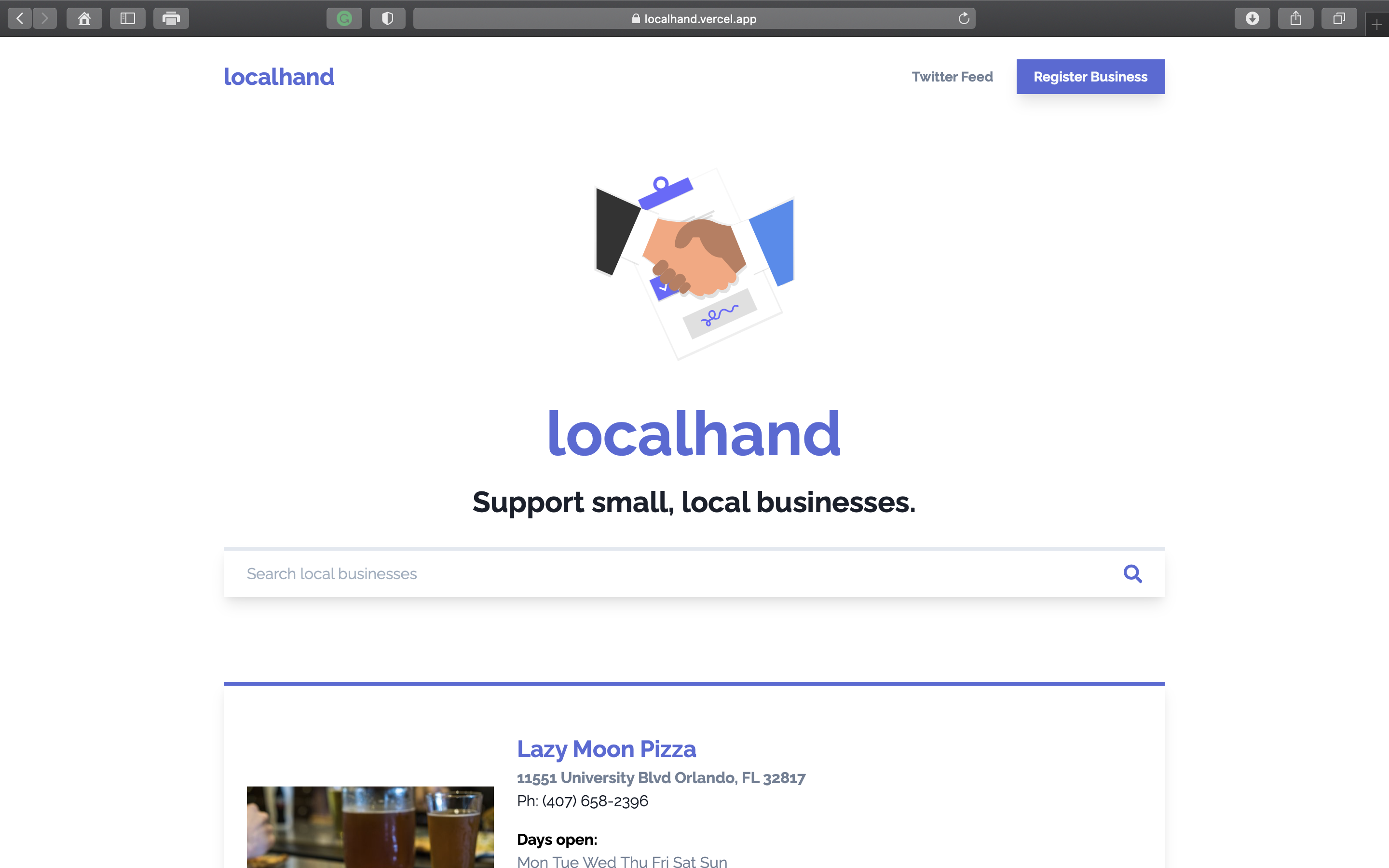Click the Register Business button
The width and height of the screenshot is (1389, 868).
click(1090, 76)
